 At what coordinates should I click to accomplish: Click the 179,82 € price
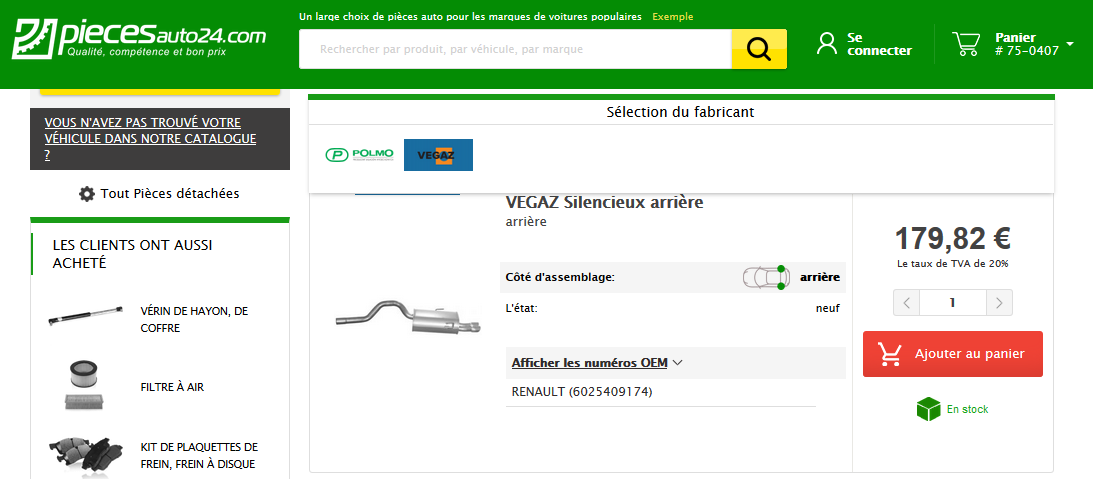click(952, 238)
